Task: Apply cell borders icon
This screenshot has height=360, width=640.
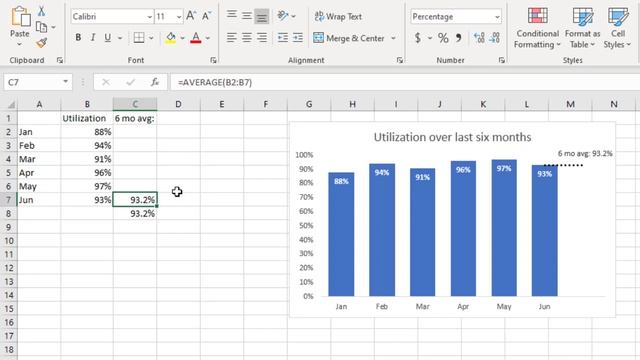Action: point(139,38)
